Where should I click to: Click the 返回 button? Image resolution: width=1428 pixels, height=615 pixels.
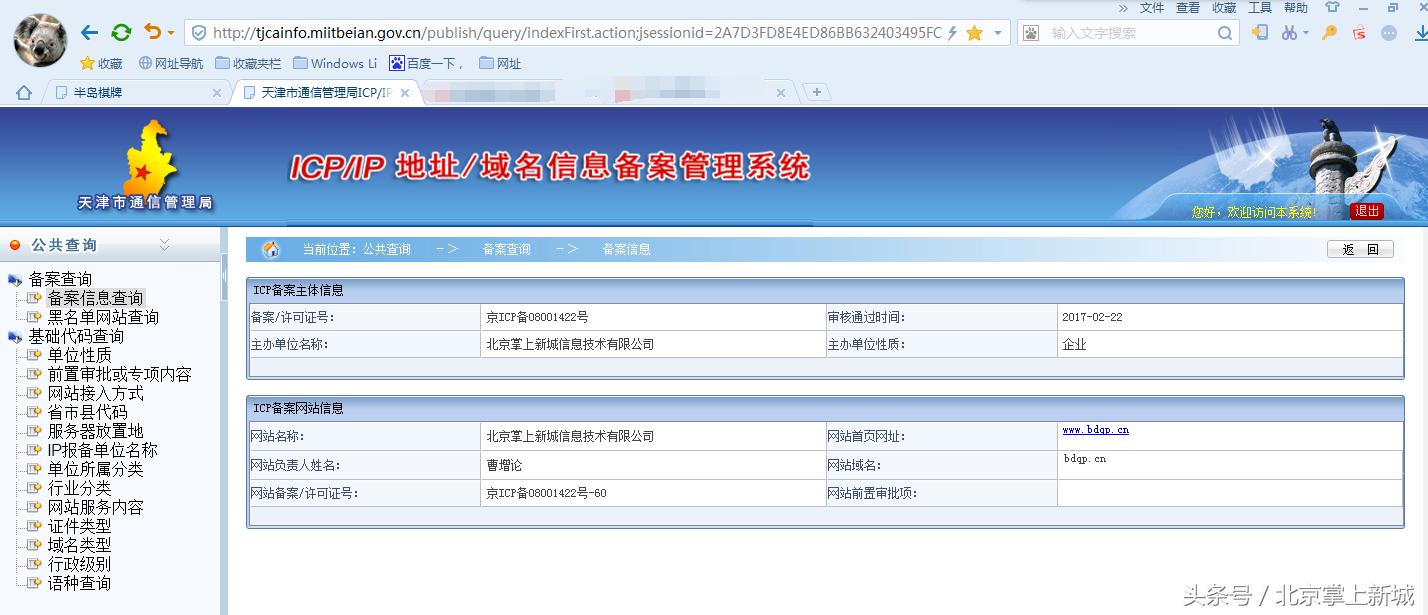1360,249
